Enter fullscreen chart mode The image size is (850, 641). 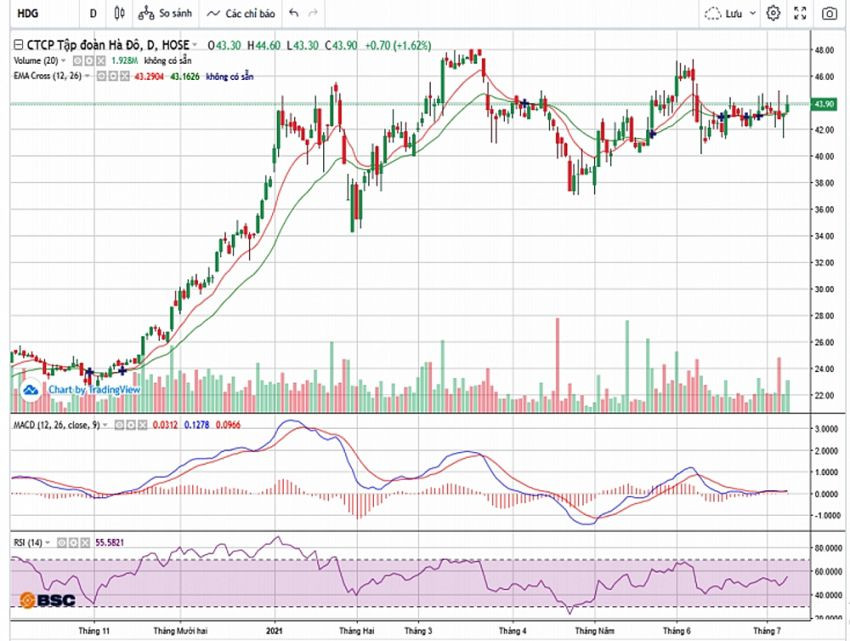tap(800, 13)
